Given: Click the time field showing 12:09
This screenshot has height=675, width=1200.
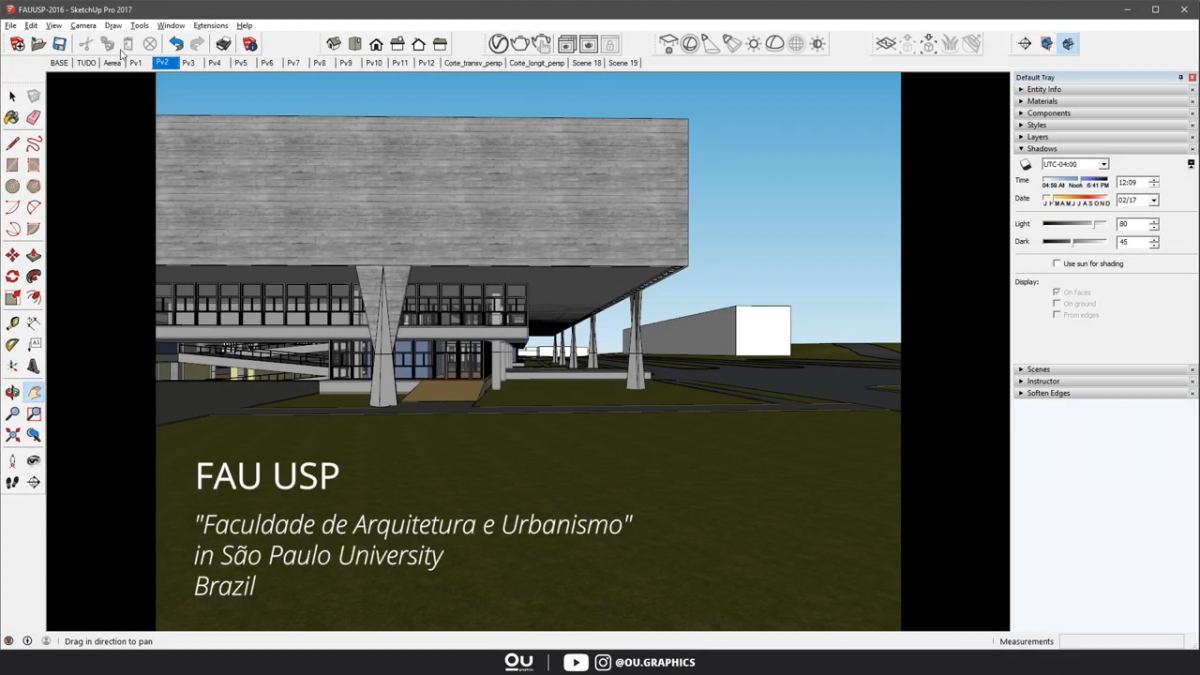Looking at the screenshot, I should pyautogui.click(x=1132, y=183).
